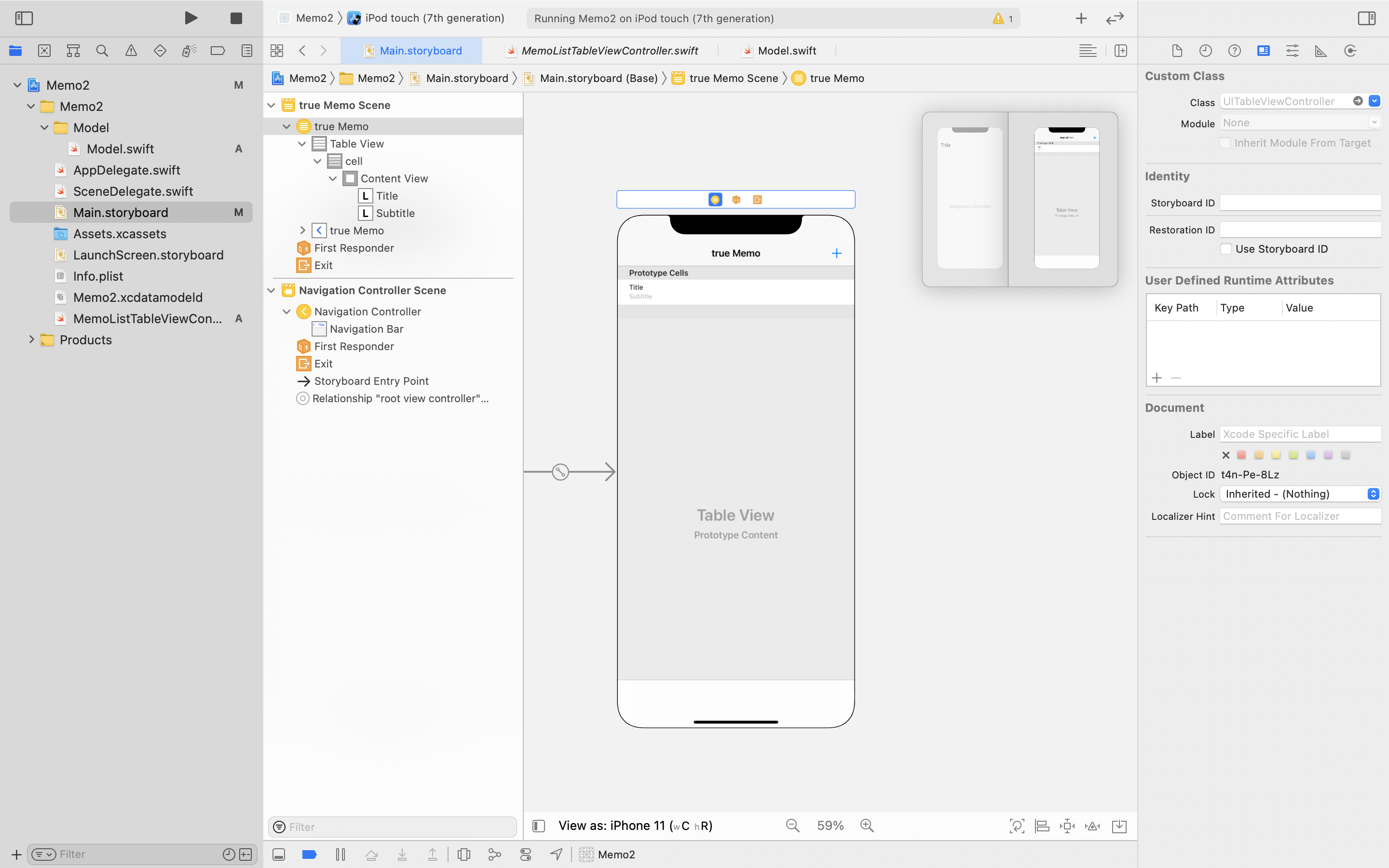1389x868 pixels.
Task: Collapse the Model folder in navigator
Action: tap(45, 127)
